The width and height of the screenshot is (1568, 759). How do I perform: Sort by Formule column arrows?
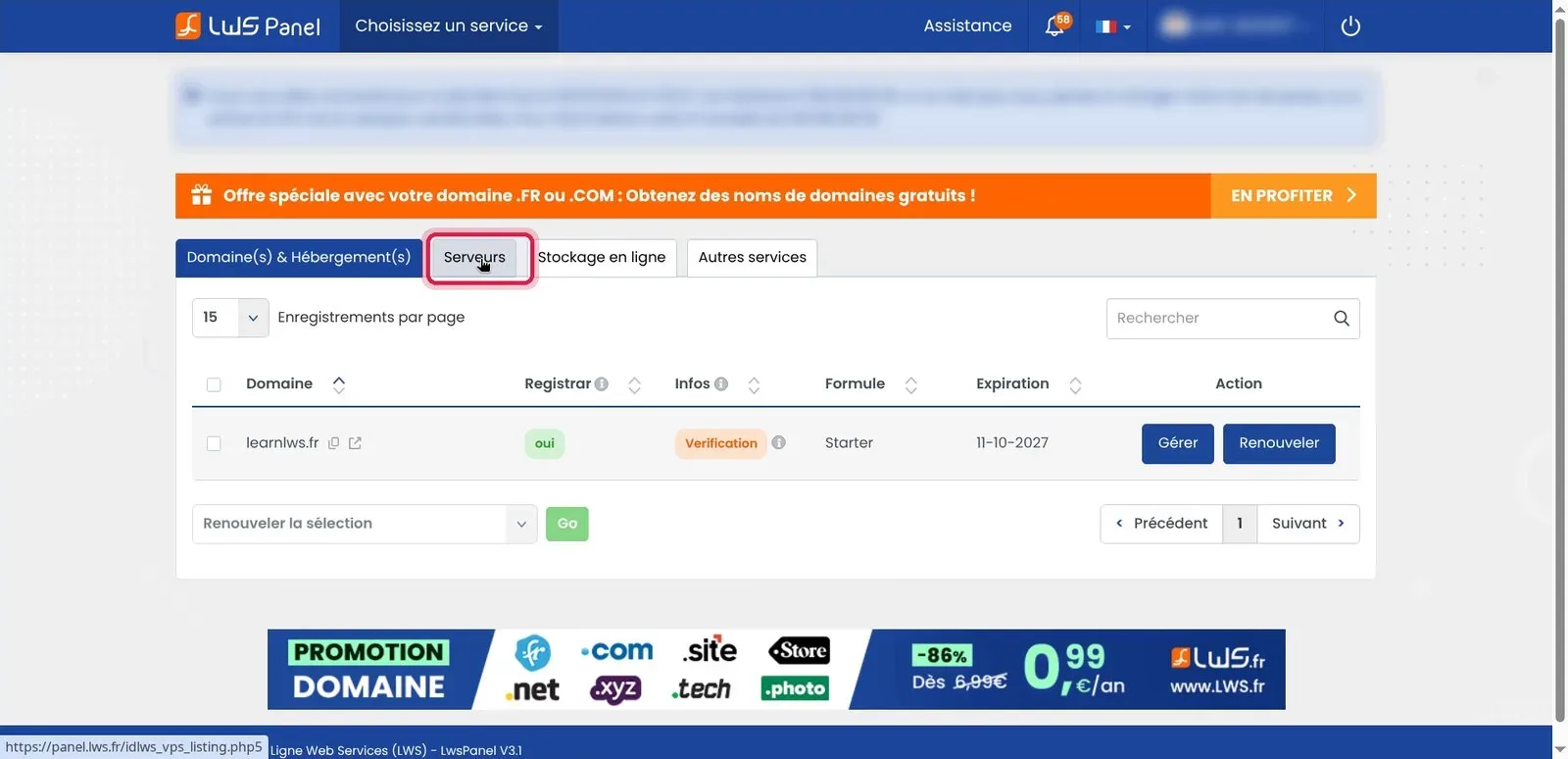(x=911, y=385)
